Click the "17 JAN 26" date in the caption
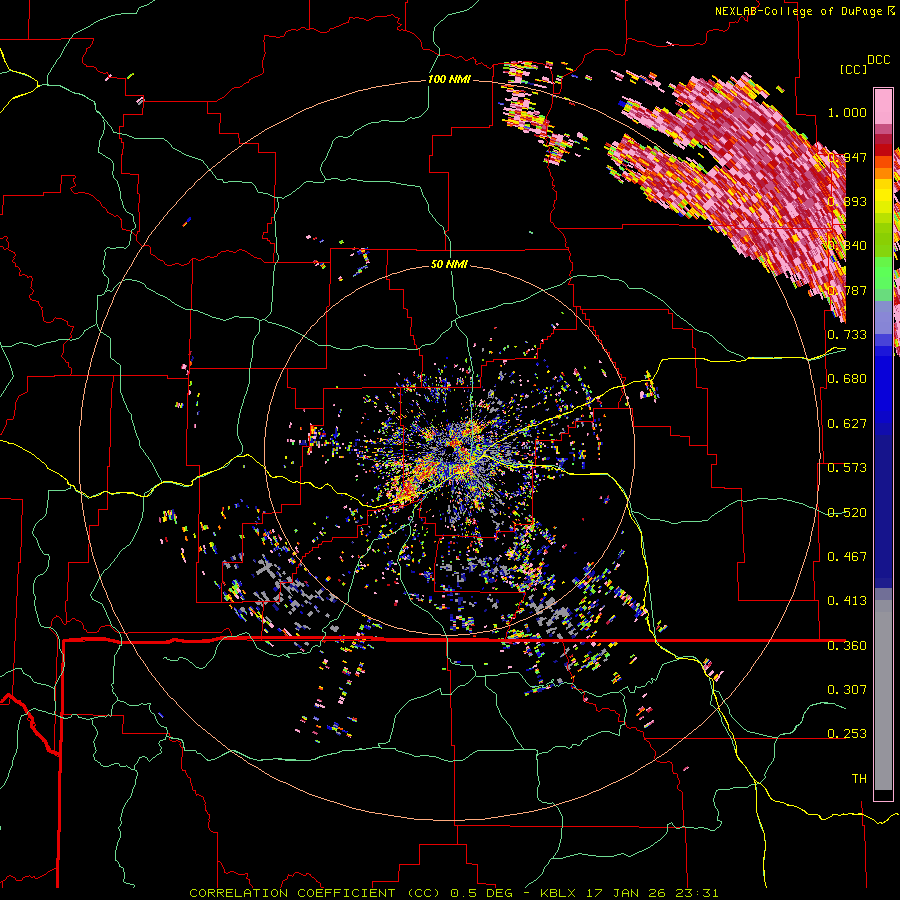900x900 pixels. [x=624, y=893]
